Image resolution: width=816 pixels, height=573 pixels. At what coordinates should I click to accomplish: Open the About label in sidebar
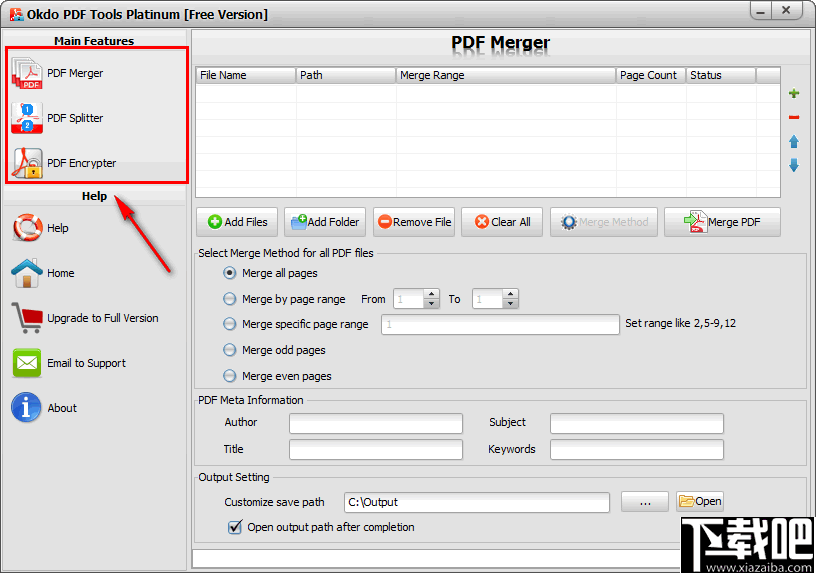pyautogui.click(x=62, y=408)
